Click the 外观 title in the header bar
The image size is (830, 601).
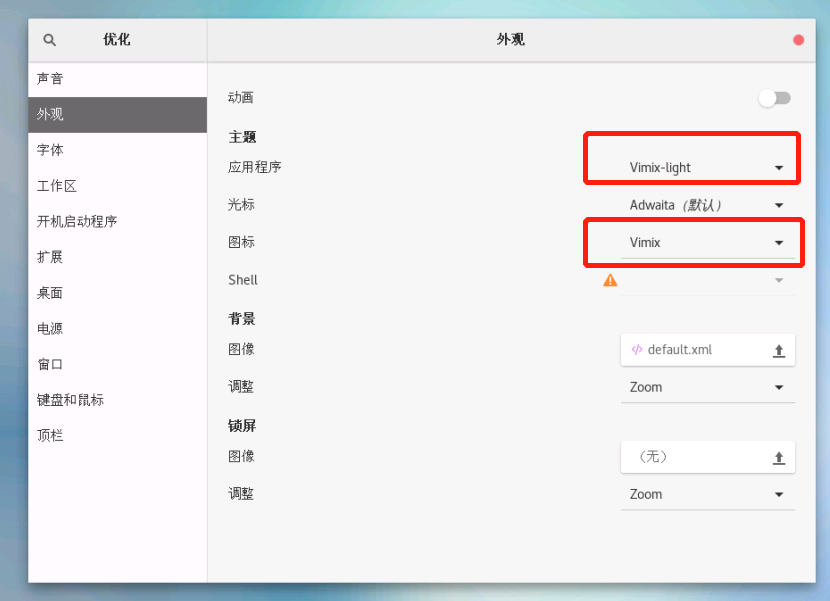pyautogui.click(x=511, y=40)
